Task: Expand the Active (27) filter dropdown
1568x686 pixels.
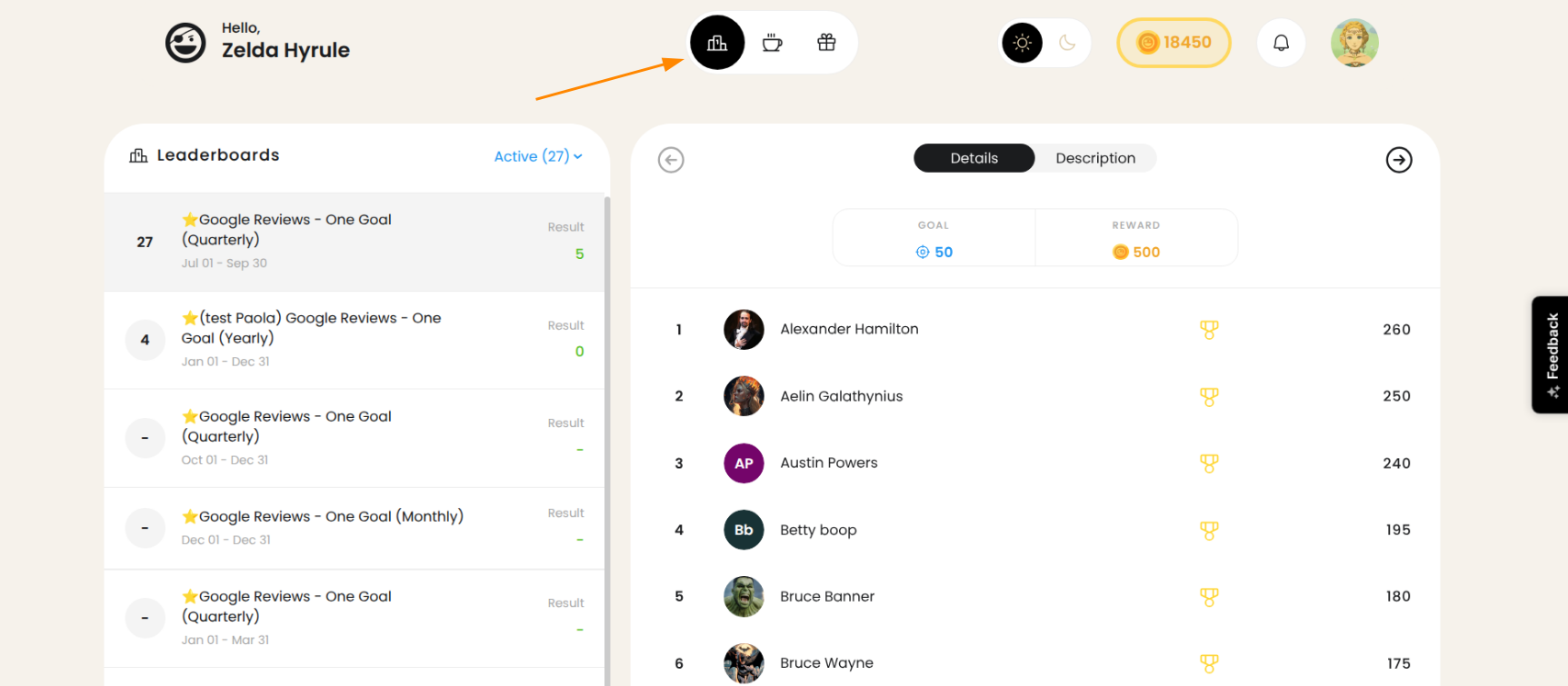Action: (538, 156)
